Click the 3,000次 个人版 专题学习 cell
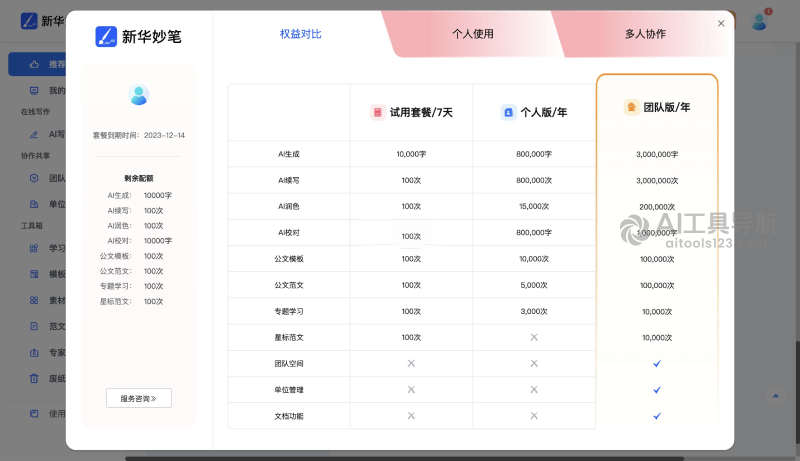The height and width of the screenshot is (461, 800). pos(534,311)
